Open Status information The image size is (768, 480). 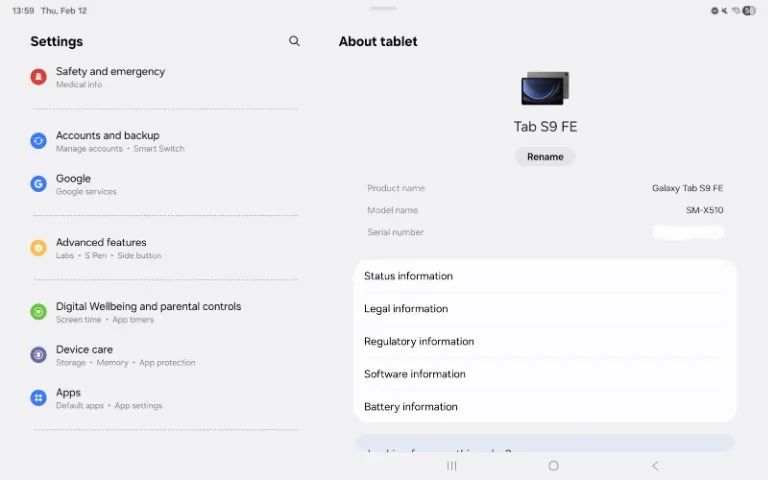click(x=545, y=276)
